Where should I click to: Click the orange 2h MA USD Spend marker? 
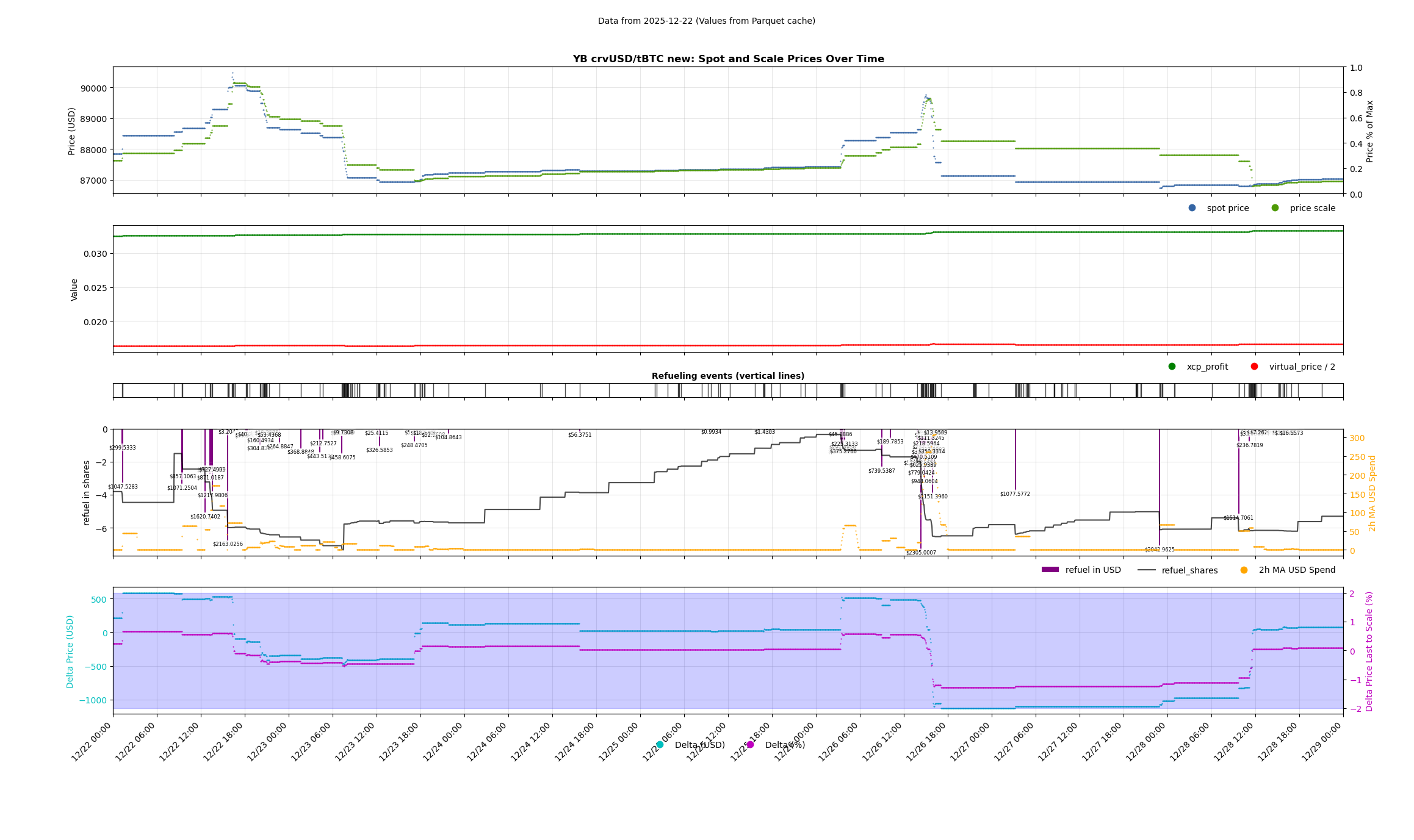click(1244, 570)
